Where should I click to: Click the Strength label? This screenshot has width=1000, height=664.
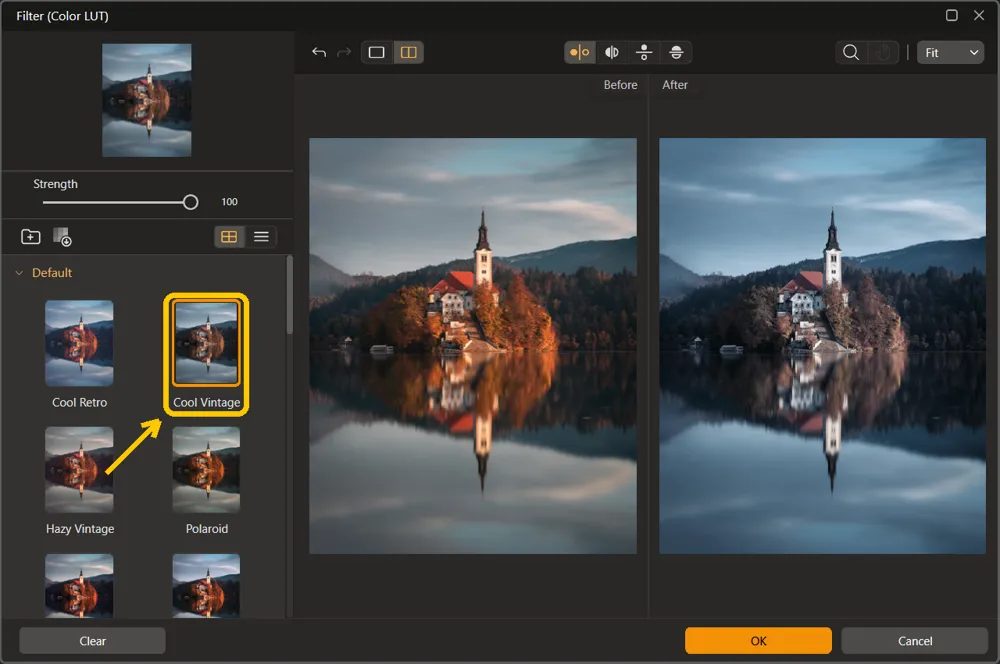point(55,184)
